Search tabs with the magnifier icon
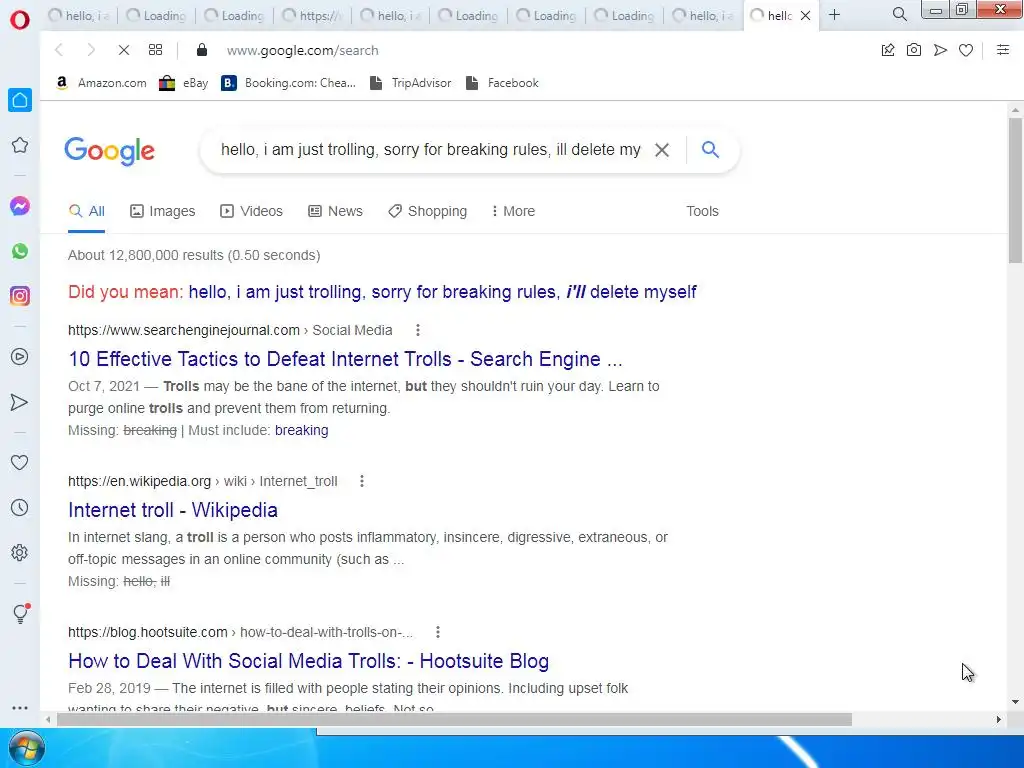Viewport: 1024px width, 768px height. (899, 14)
